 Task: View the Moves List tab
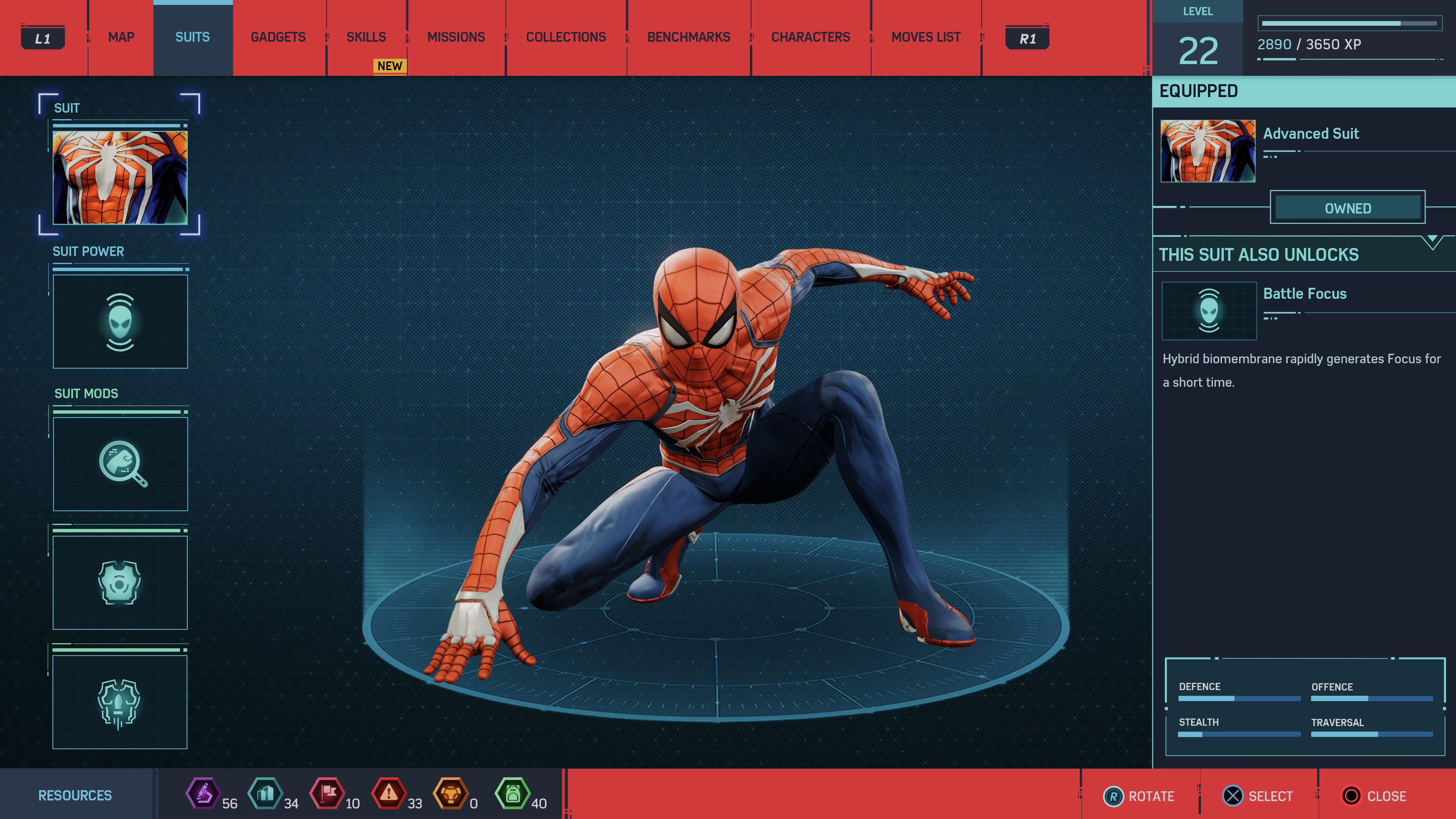coord(926,37)
